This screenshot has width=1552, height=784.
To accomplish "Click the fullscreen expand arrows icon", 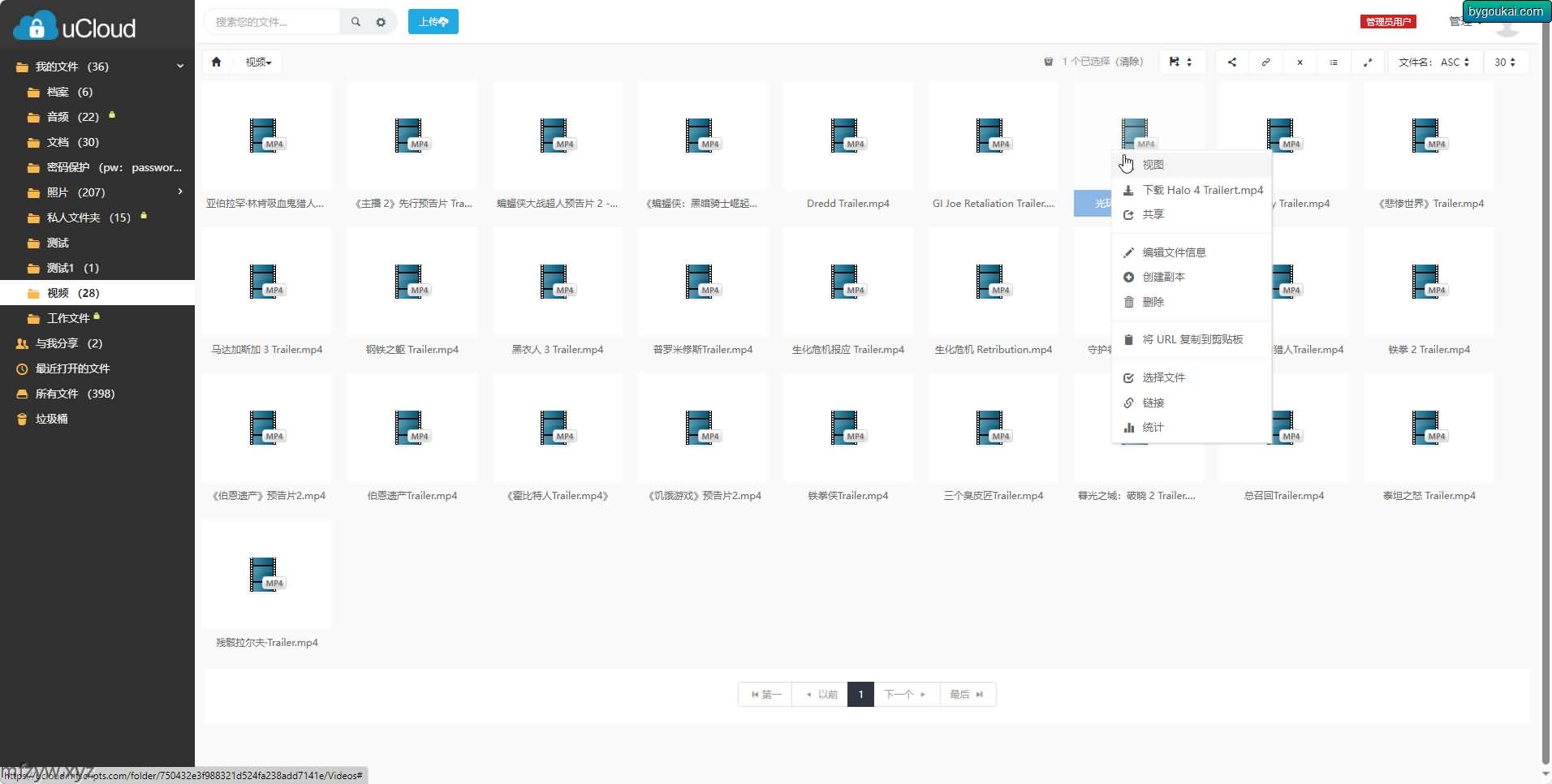I will click(1368, 62).
